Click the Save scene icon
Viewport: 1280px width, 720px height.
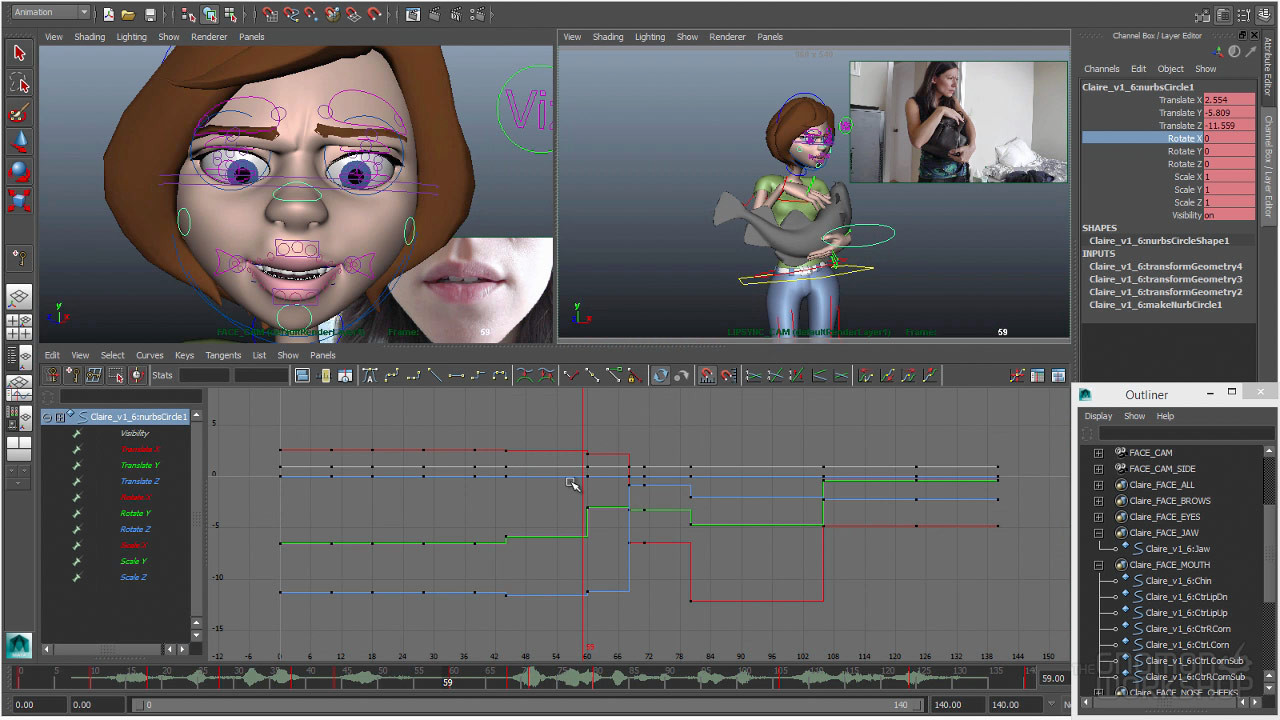[x=150, y=15]
